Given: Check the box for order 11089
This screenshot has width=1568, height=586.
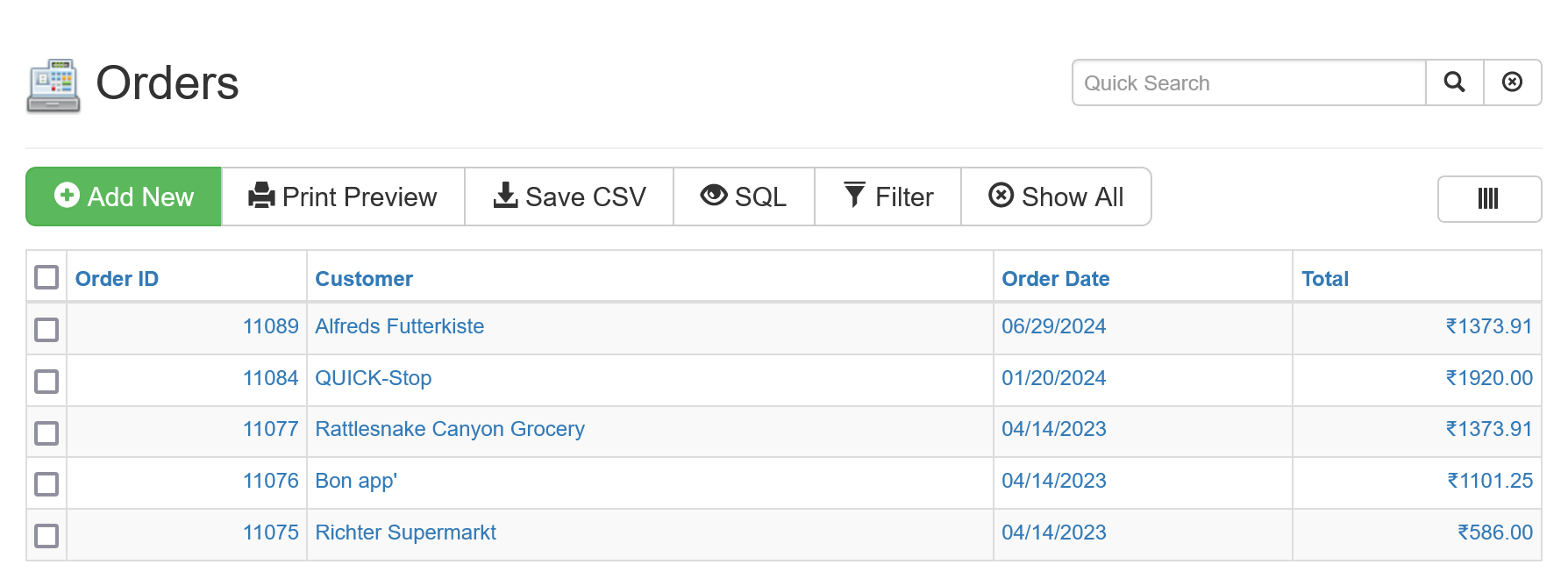Looking at the screenshot, I should [46, 329].
